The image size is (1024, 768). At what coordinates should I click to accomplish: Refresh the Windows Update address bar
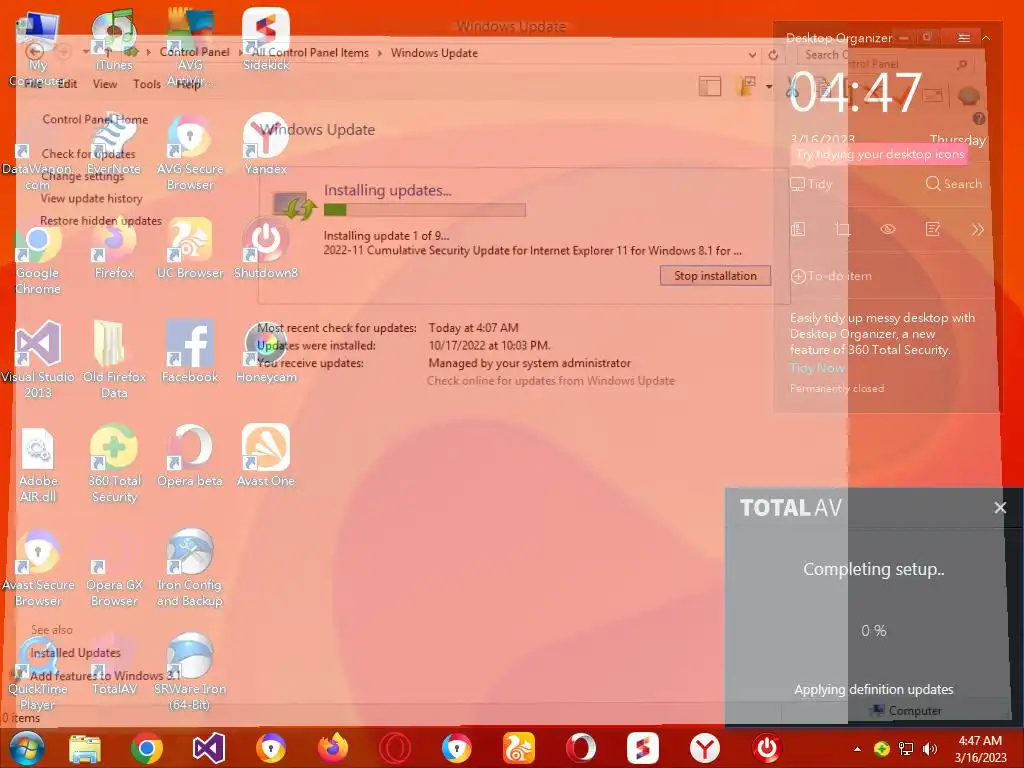tap(773, 55)
